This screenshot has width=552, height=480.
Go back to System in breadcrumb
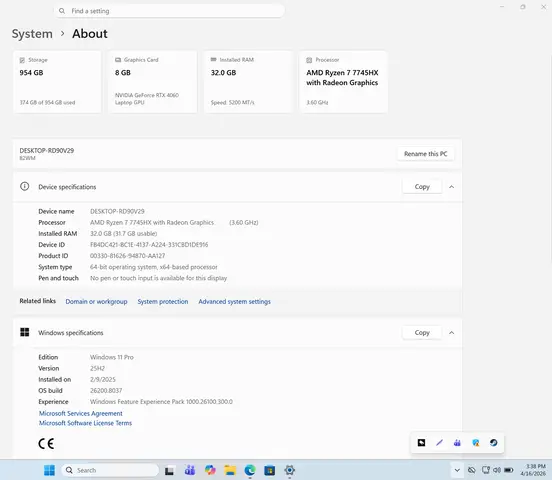click(32, 34)
